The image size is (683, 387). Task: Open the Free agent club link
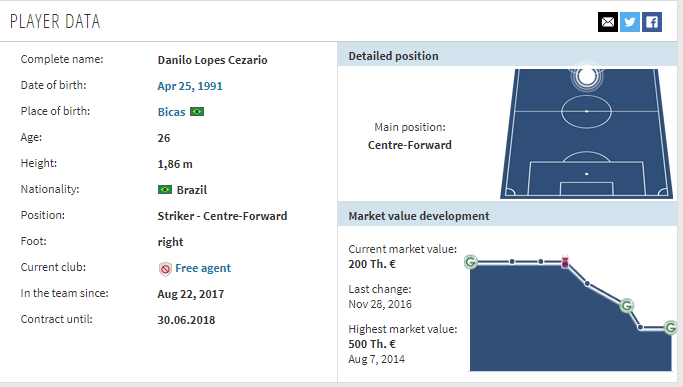[203, 268]
